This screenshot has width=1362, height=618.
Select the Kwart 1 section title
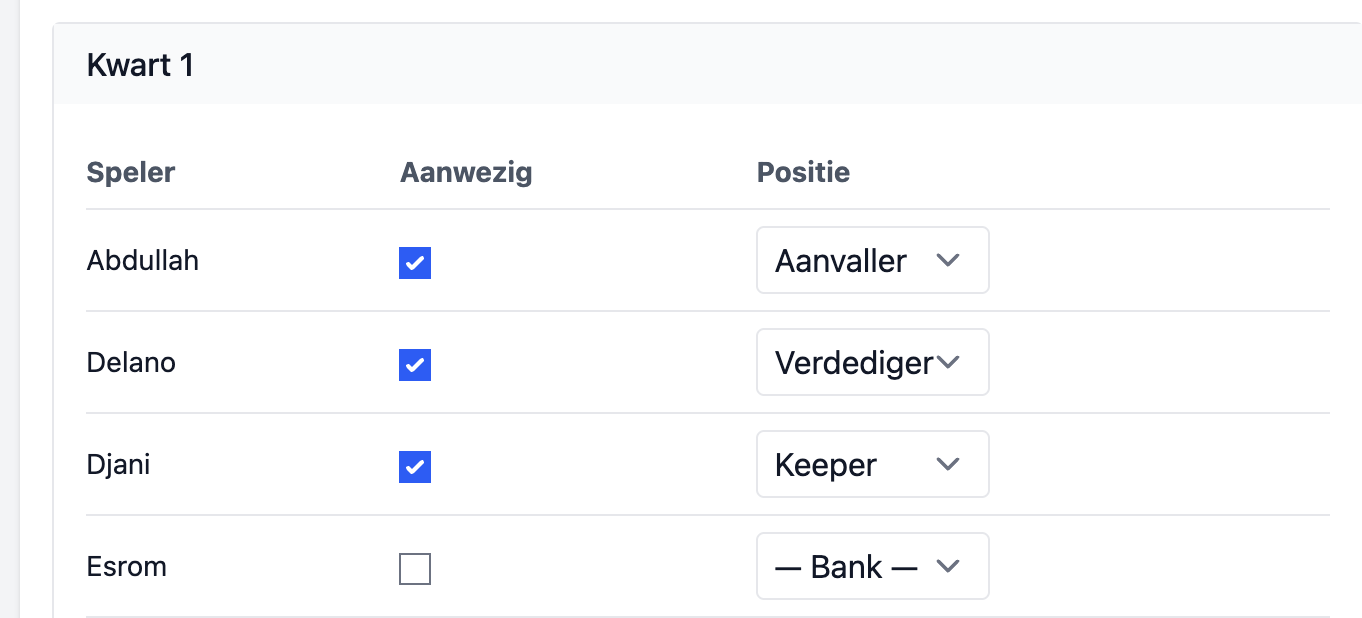(140, 64)
